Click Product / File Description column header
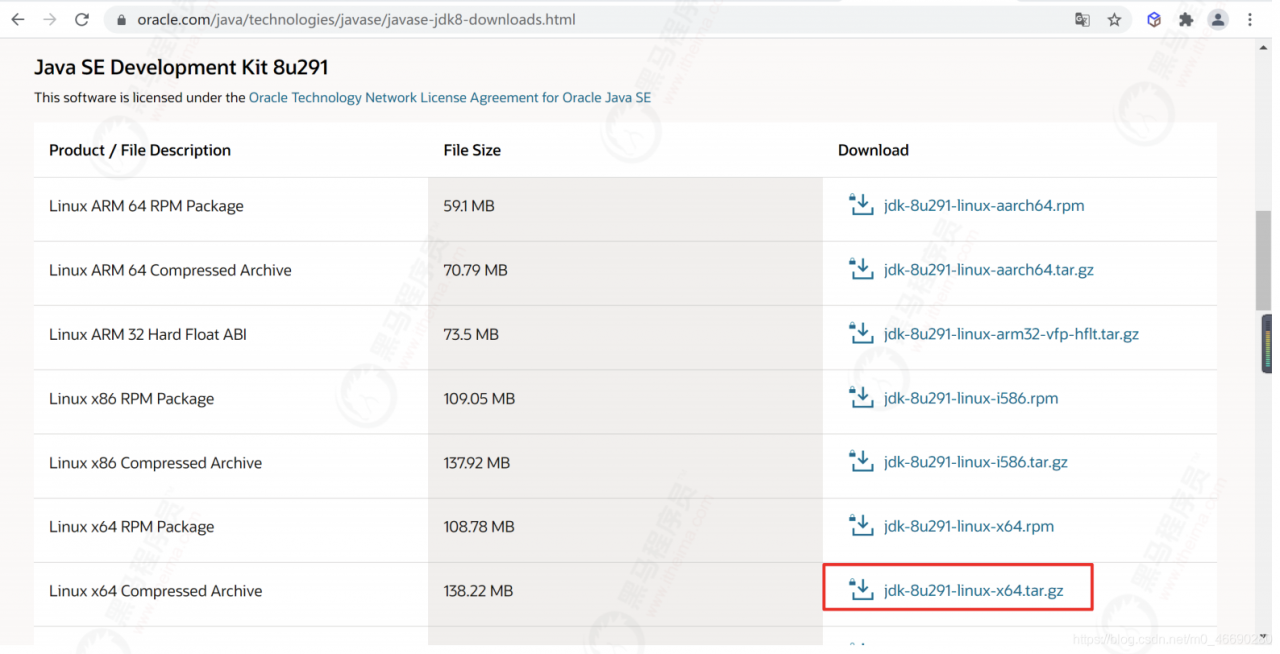Viewport: 1280px width, 654px height. coord(140,150)
